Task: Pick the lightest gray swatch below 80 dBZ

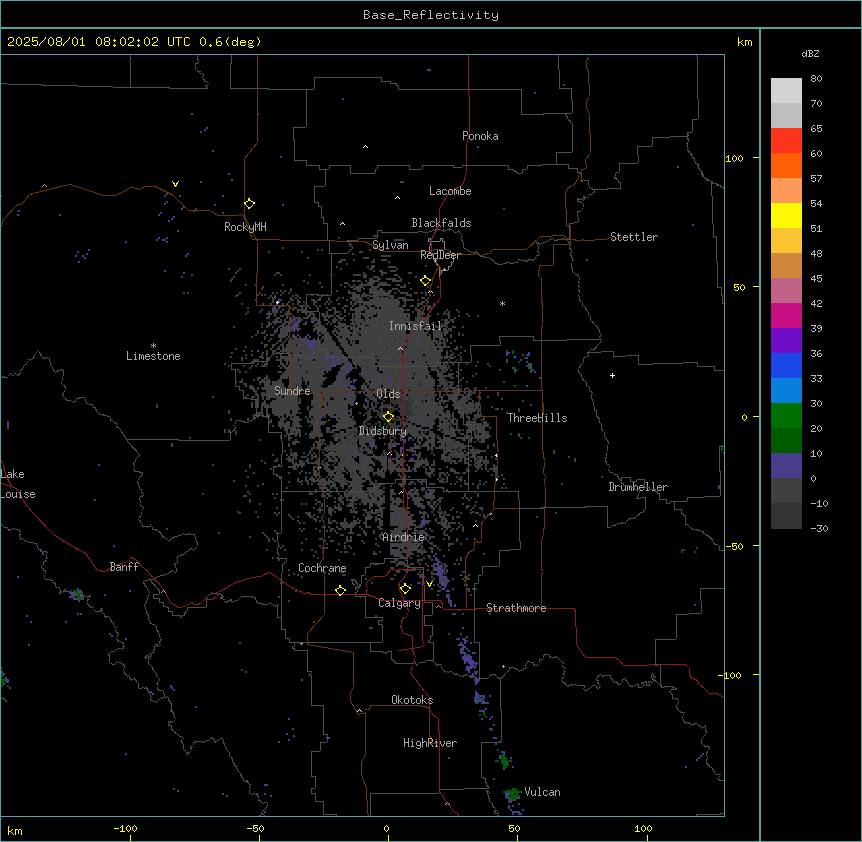Action: [x=786, y=91]
